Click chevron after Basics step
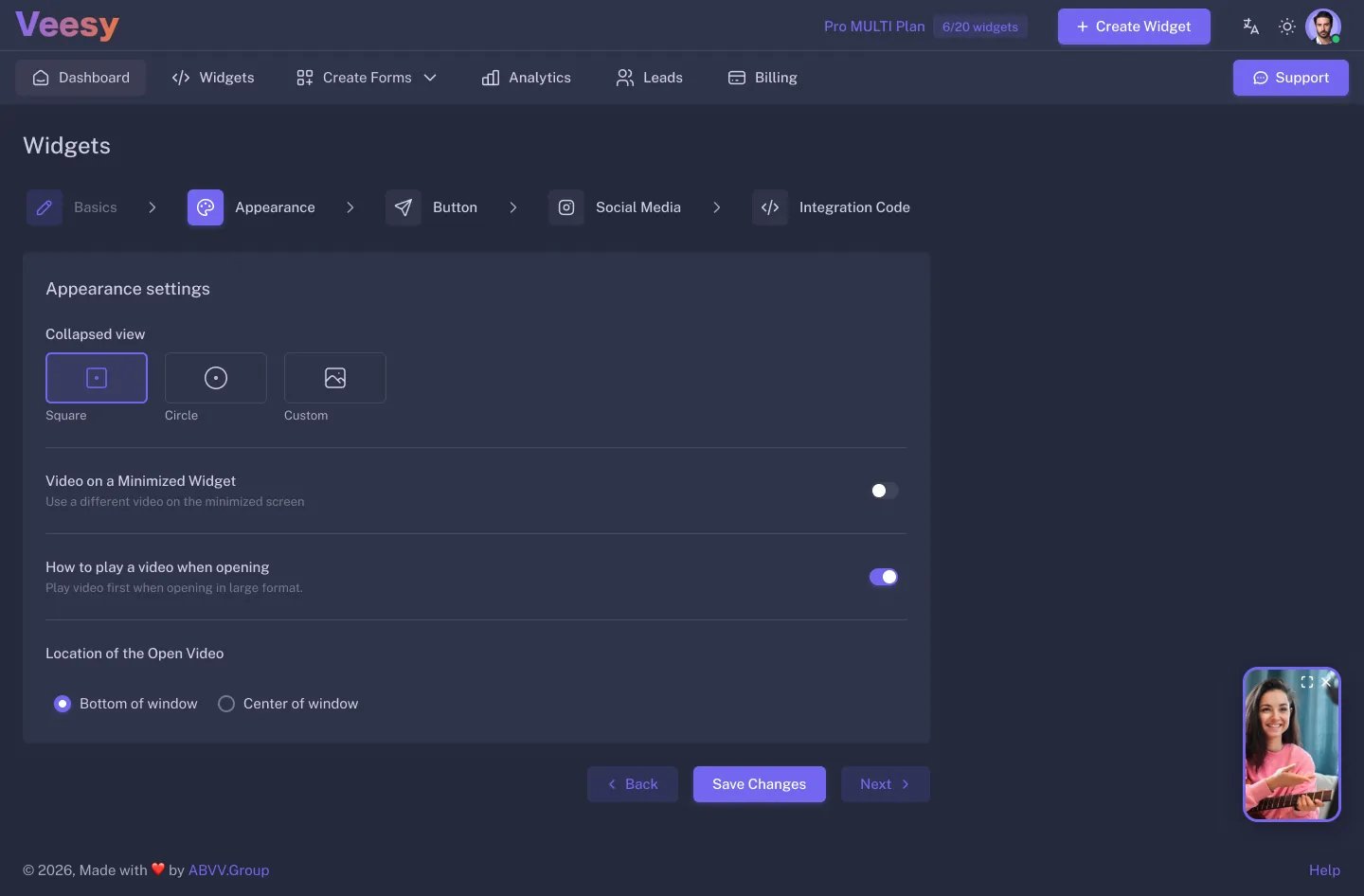The image size is (1364, 896). (x=153, y=207)
